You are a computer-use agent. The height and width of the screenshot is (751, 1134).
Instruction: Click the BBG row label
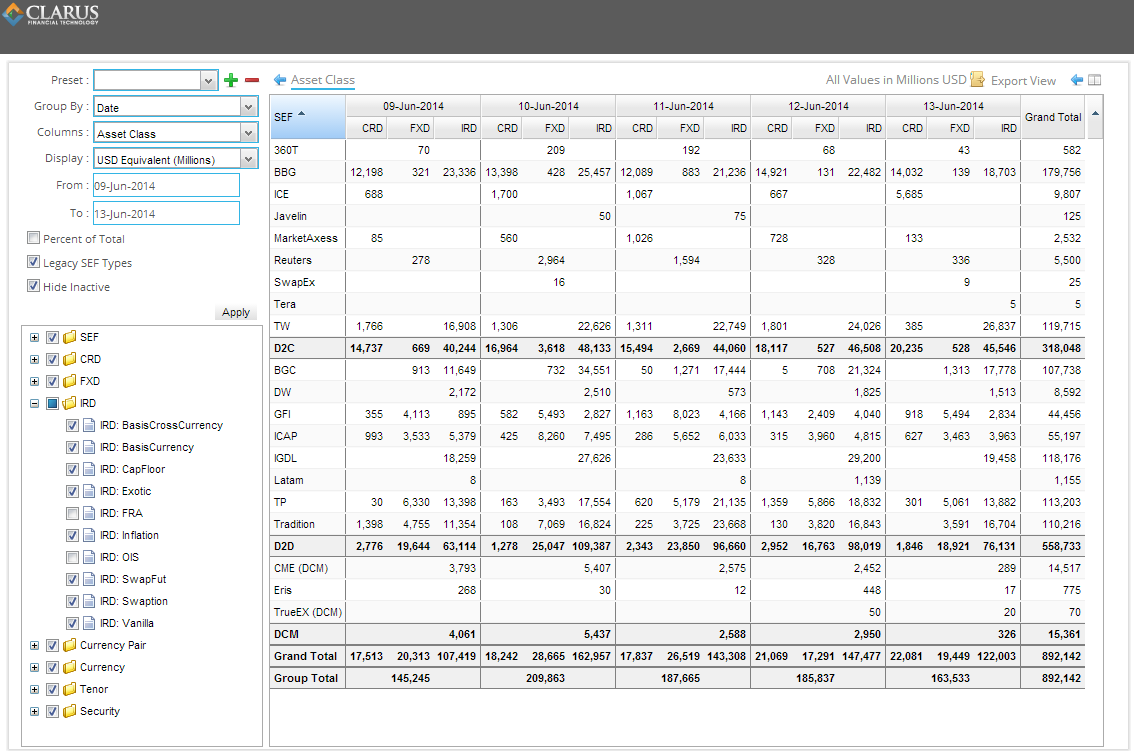tap(285, 172)
